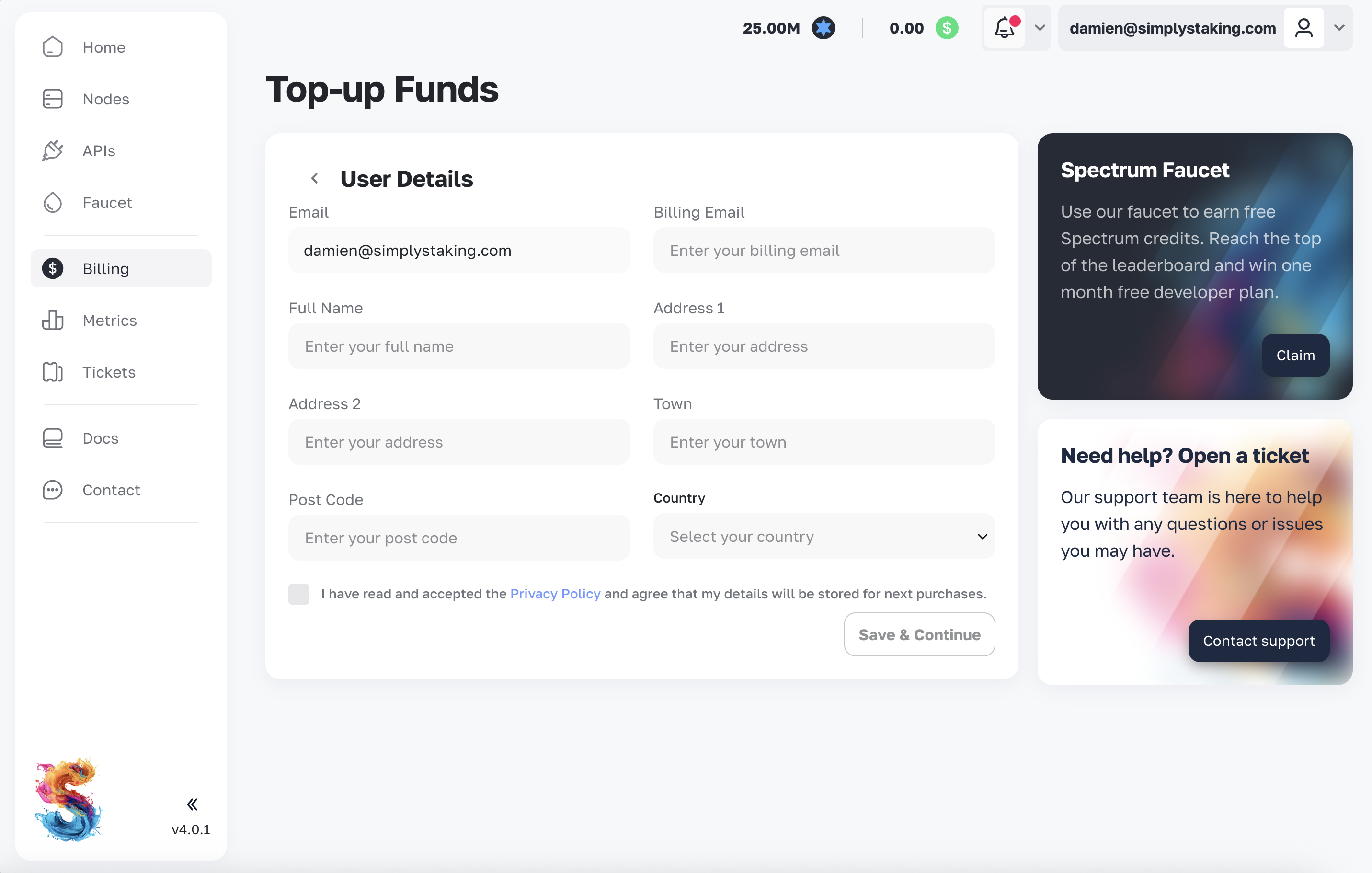Click the Billing Email input field
1372x873 pixels.
(824, 250)
